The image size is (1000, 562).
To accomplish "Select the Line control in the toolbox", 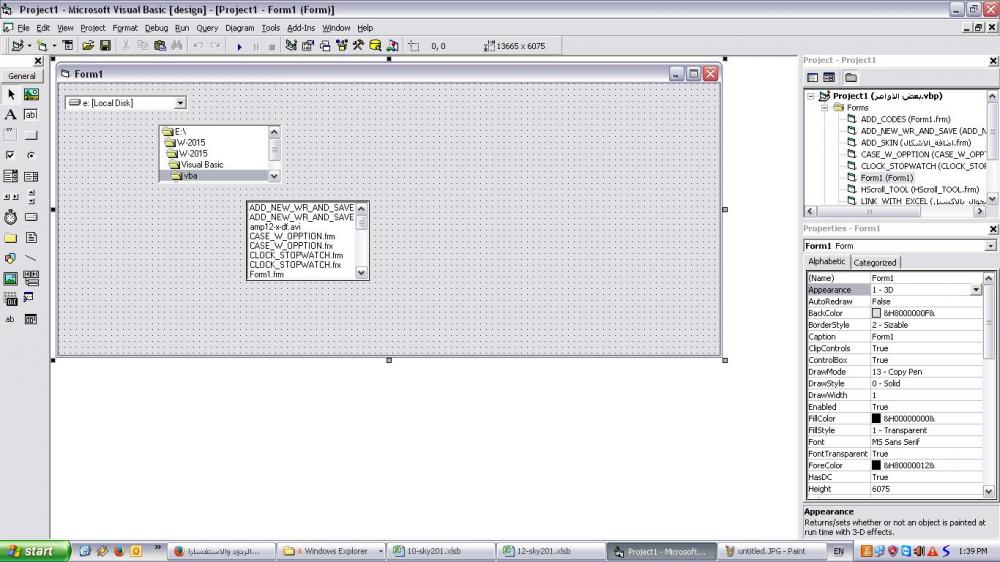I will pos(31,258).
